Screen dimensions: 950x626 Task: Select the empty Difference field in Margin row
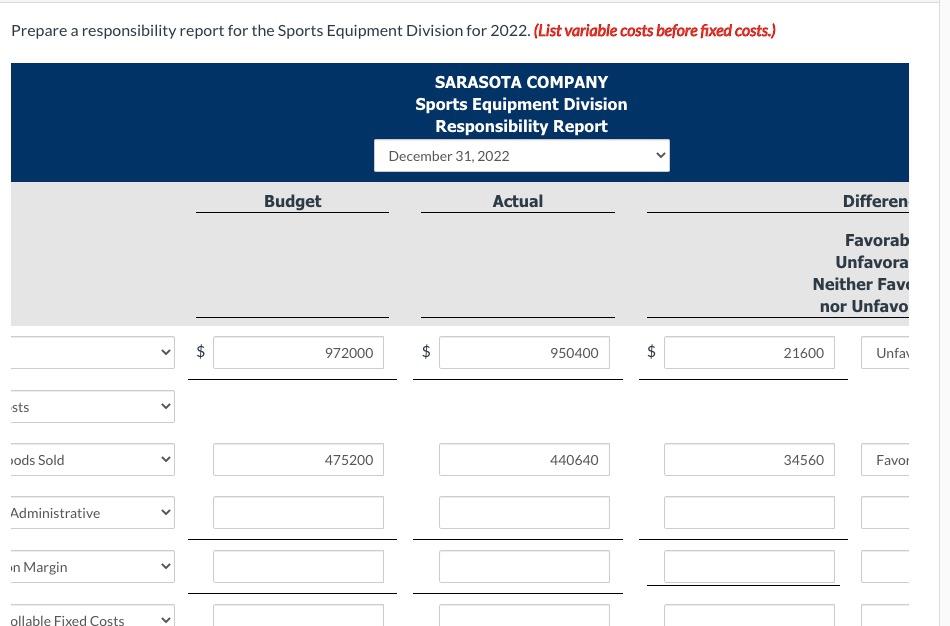pos(749,567)
